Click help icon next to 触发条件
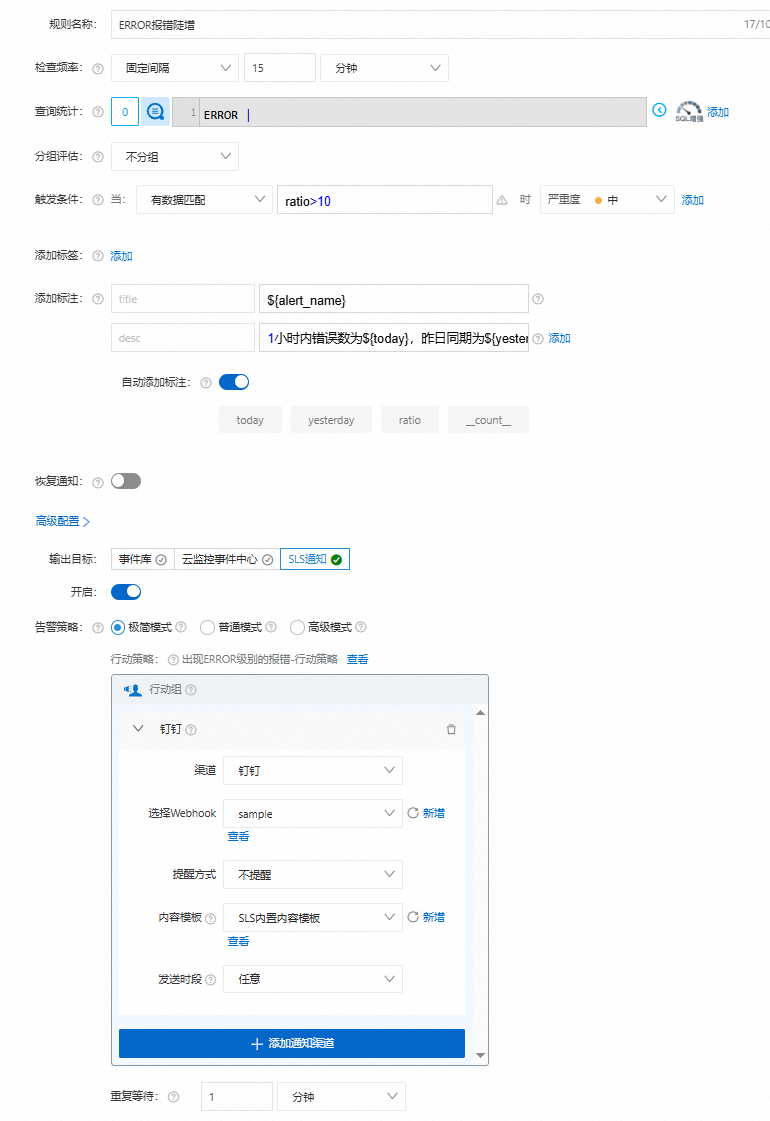This screenshot has width=770, height=1121. point(98,200)
